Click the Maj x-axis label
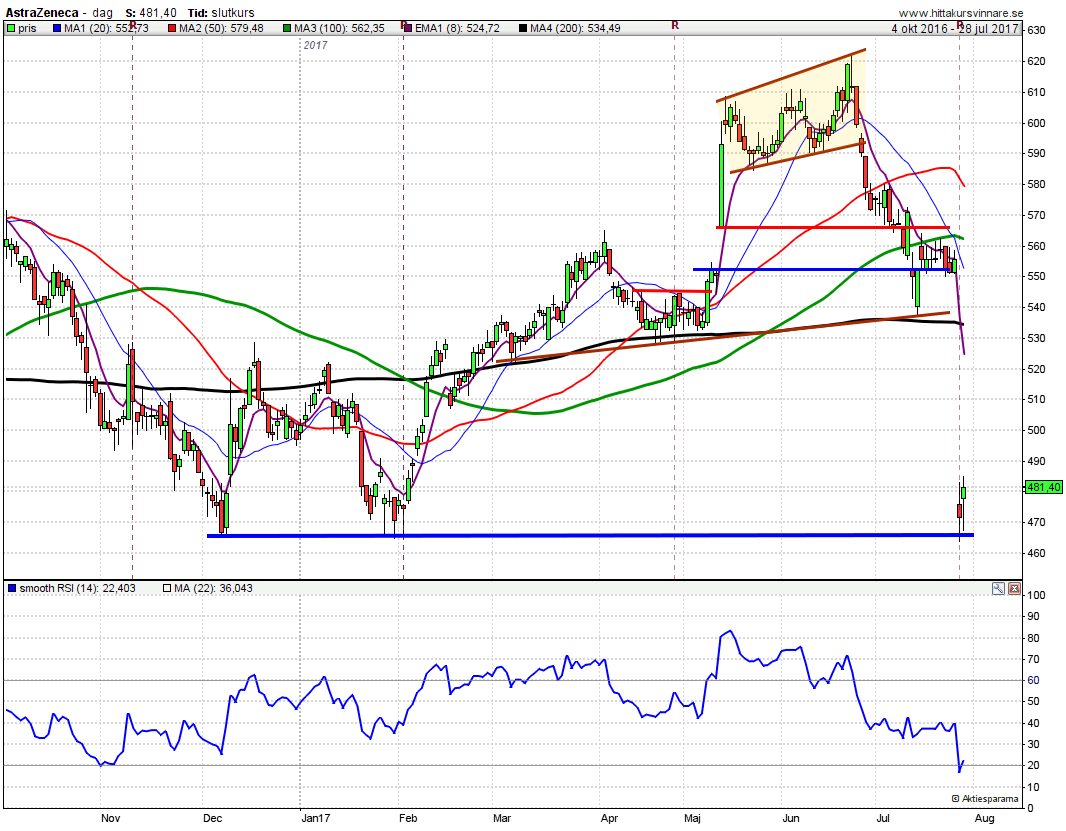 pos(693,818)
